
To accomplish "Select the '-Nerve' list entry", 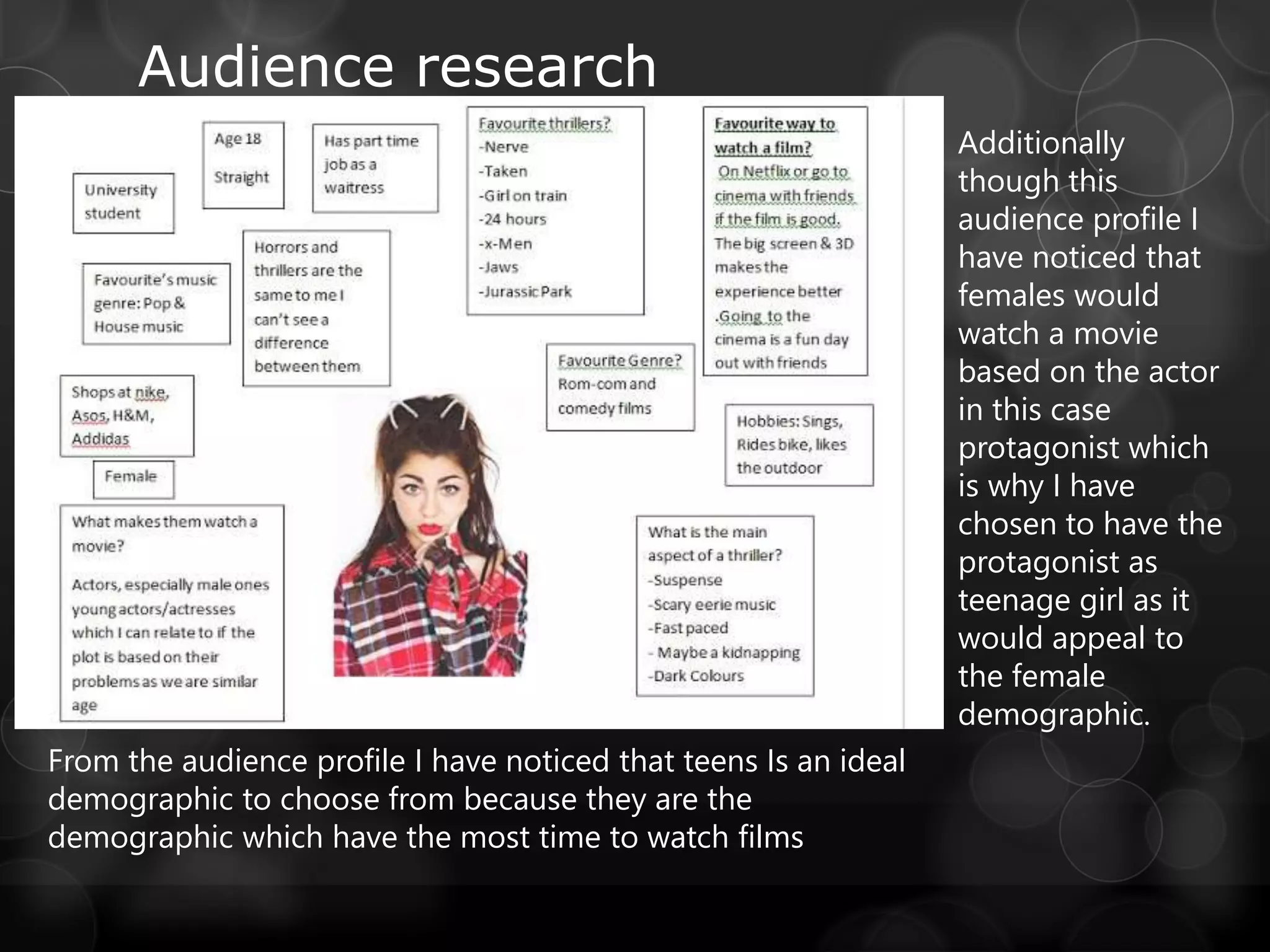I will 504,148.
